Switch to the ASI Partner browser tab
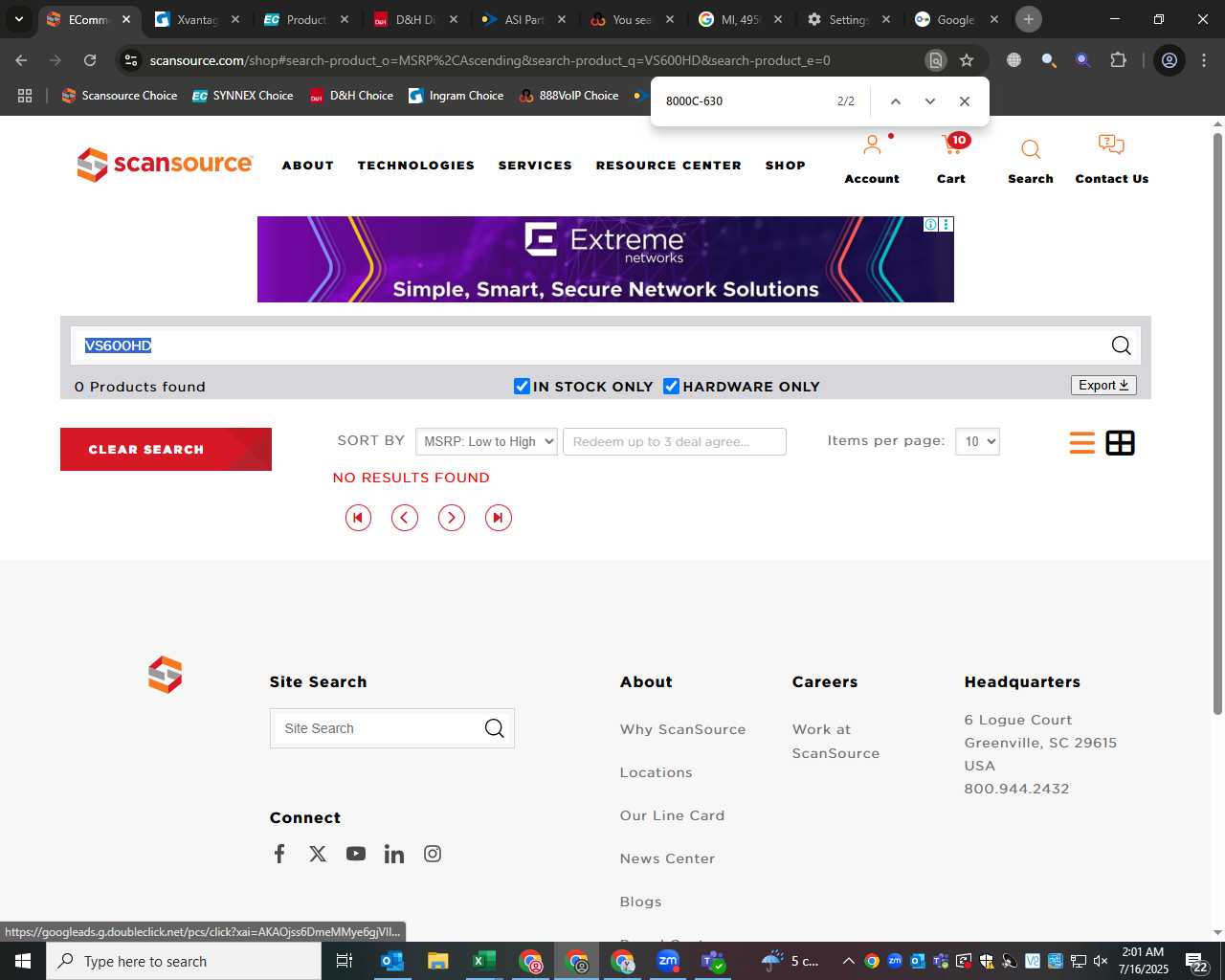Image resolution: width=1225 pixels, height=980 pixels. [x=524, y=19]
